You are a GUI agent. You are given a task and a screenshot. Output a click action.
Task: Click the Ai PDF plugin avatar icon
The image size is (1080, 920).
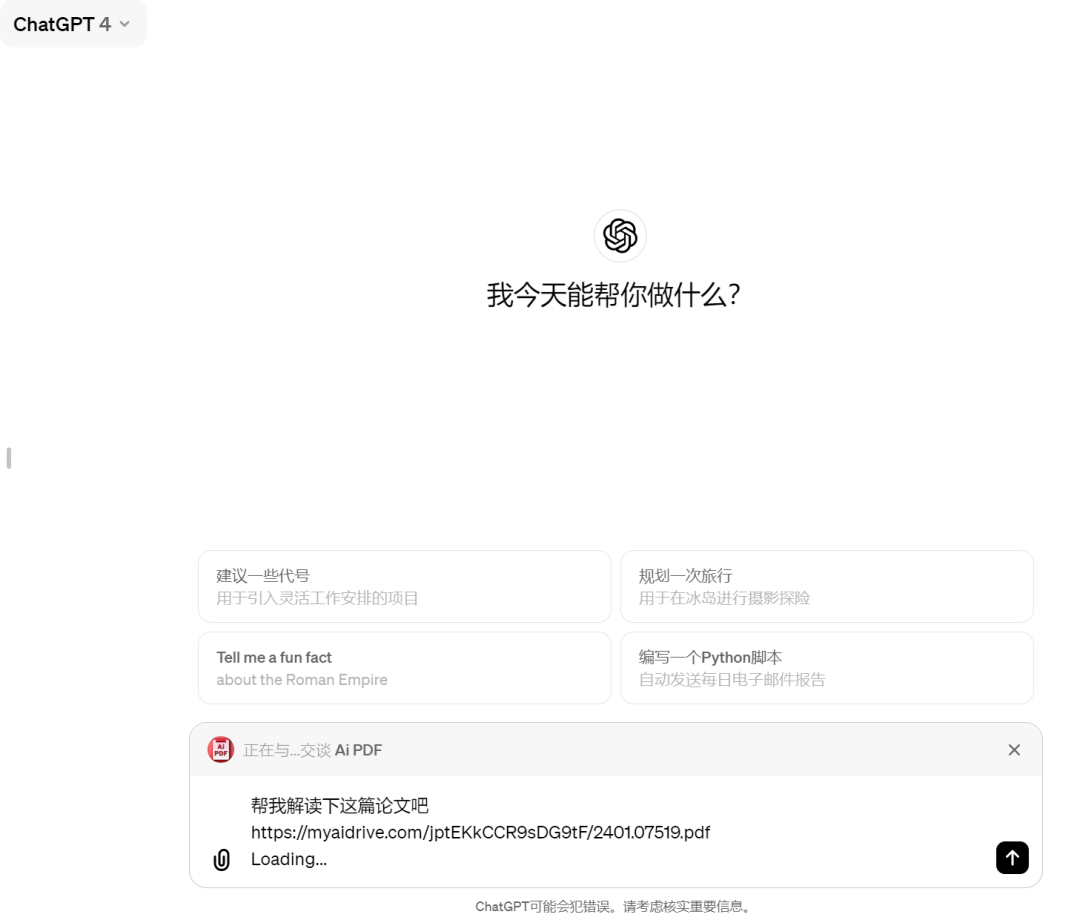[220, 750]
